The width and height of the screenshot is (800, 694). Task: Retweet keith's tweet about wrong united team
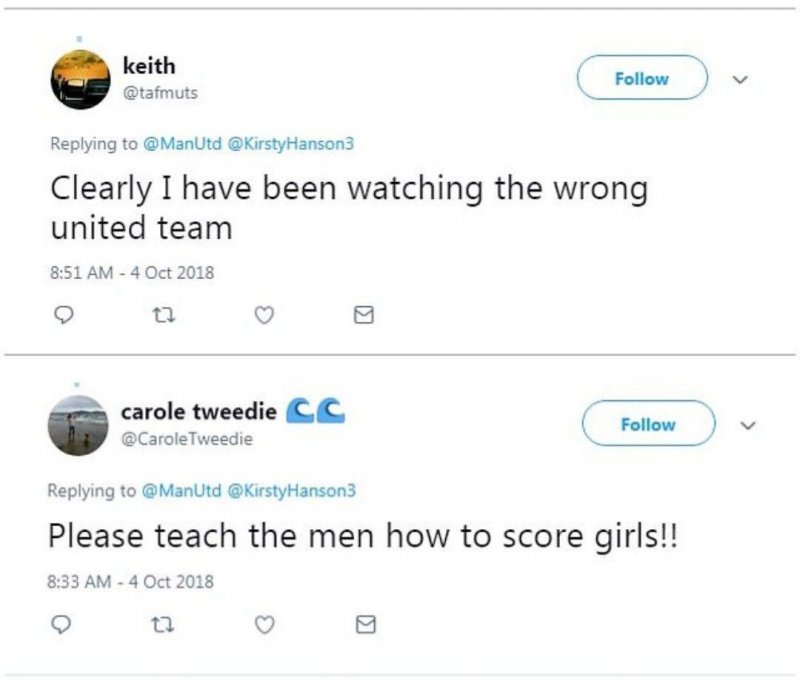[x=161, y=316]
